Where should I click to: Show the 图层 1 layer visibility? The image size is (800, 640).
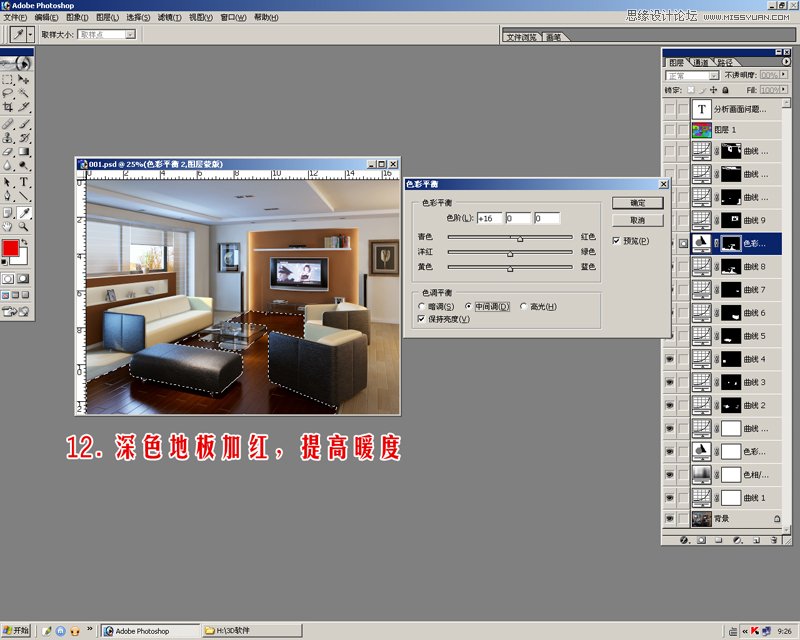669,130
